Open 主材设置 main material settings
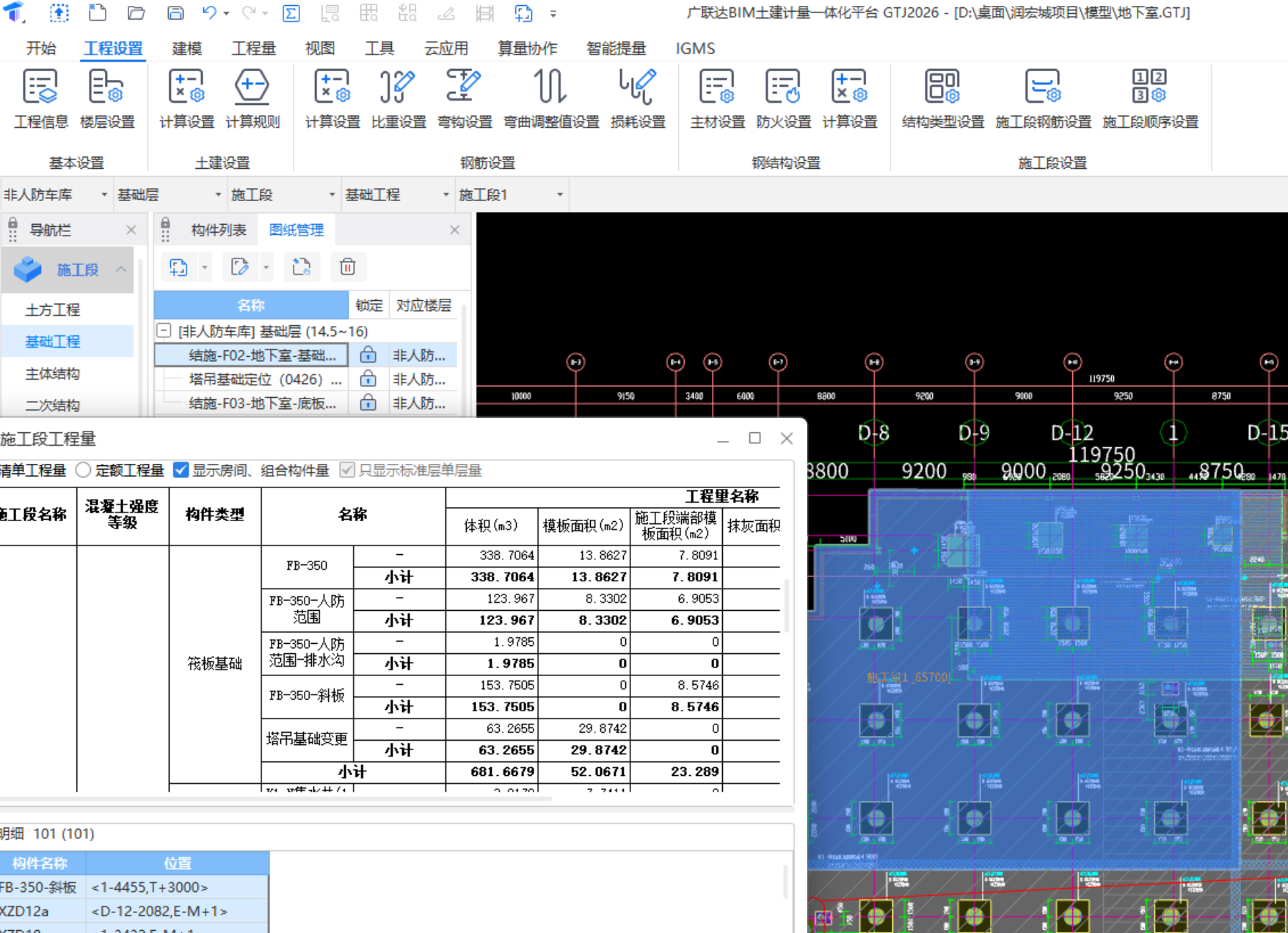Viewport: 1288px width, 933px height. pyautogui.click(x=717, y=99)
